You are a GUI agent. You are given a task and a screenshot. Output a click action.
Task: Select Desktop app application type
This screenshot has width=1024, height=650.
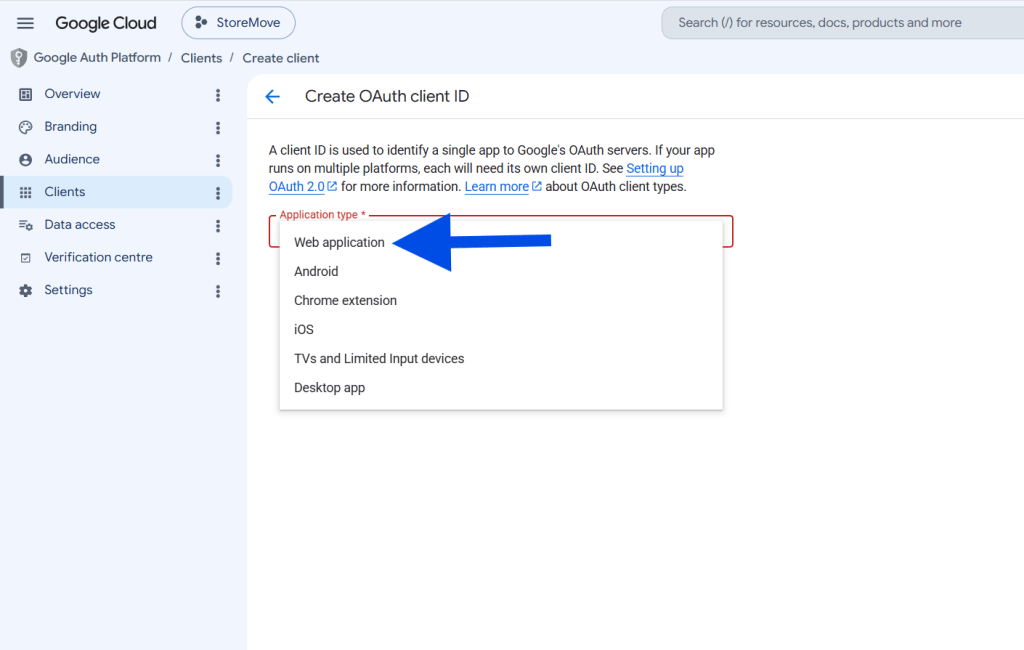[x=501, y=387]
